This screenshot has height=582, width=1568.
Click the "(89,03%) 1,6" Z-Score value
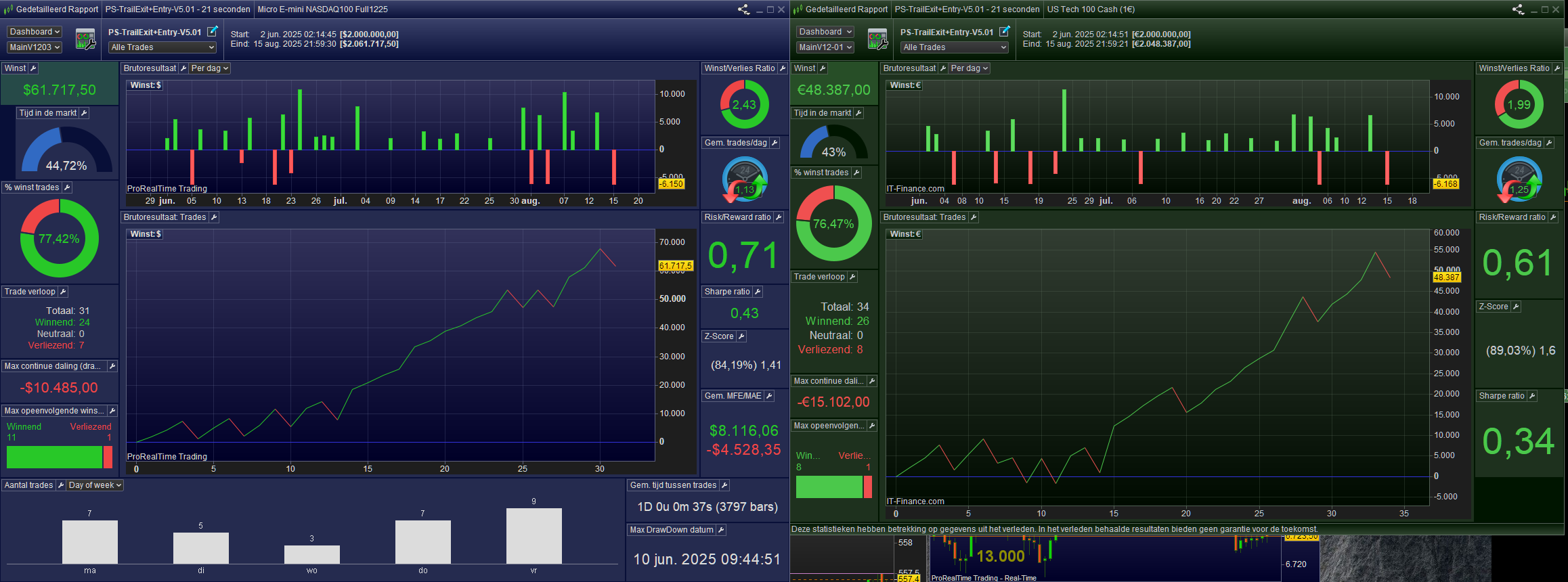1521,351
